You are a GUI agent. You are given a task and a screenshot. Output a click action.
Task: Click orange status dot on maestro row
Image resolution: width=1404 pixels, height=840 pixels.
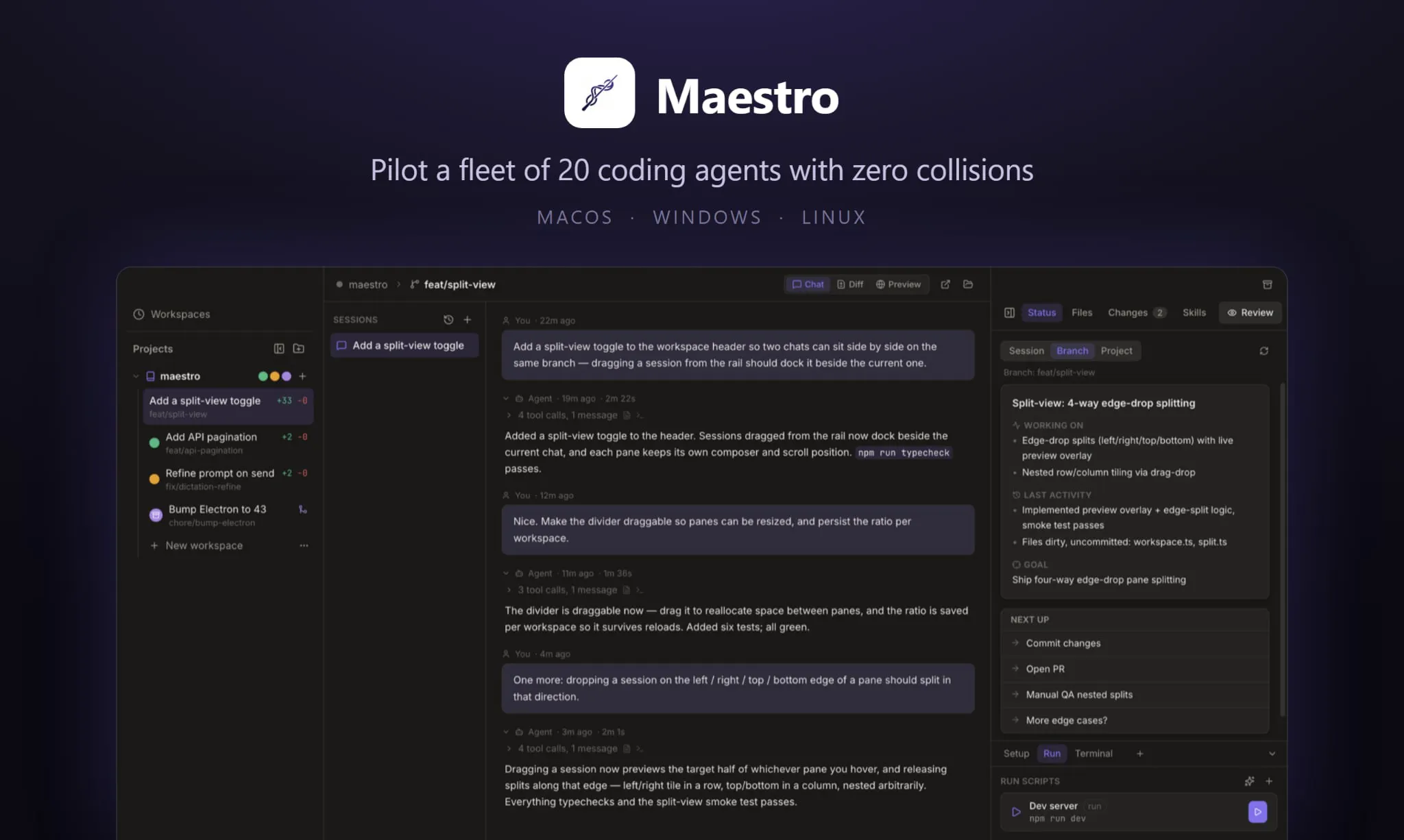click(x=274, y=376)
